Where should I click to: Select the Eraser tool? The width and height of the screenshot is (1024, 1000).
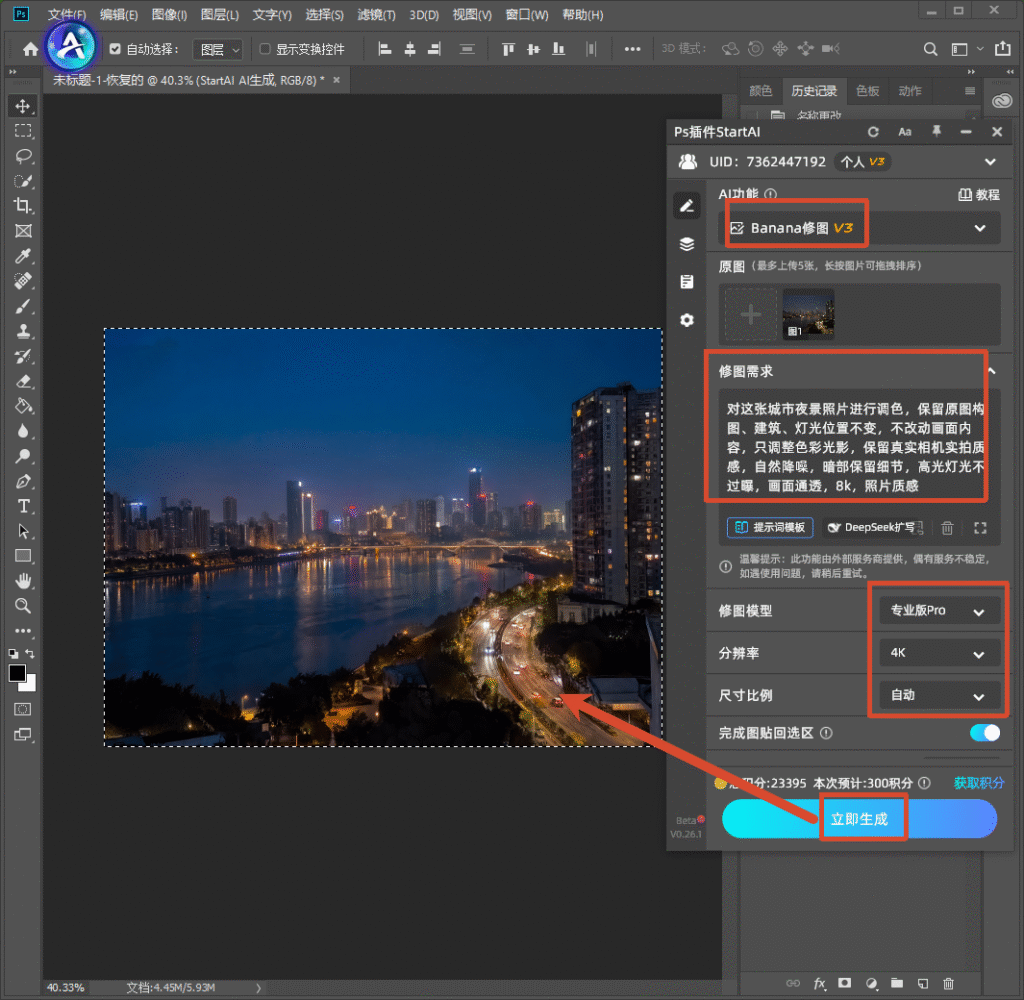pos(23,381)
